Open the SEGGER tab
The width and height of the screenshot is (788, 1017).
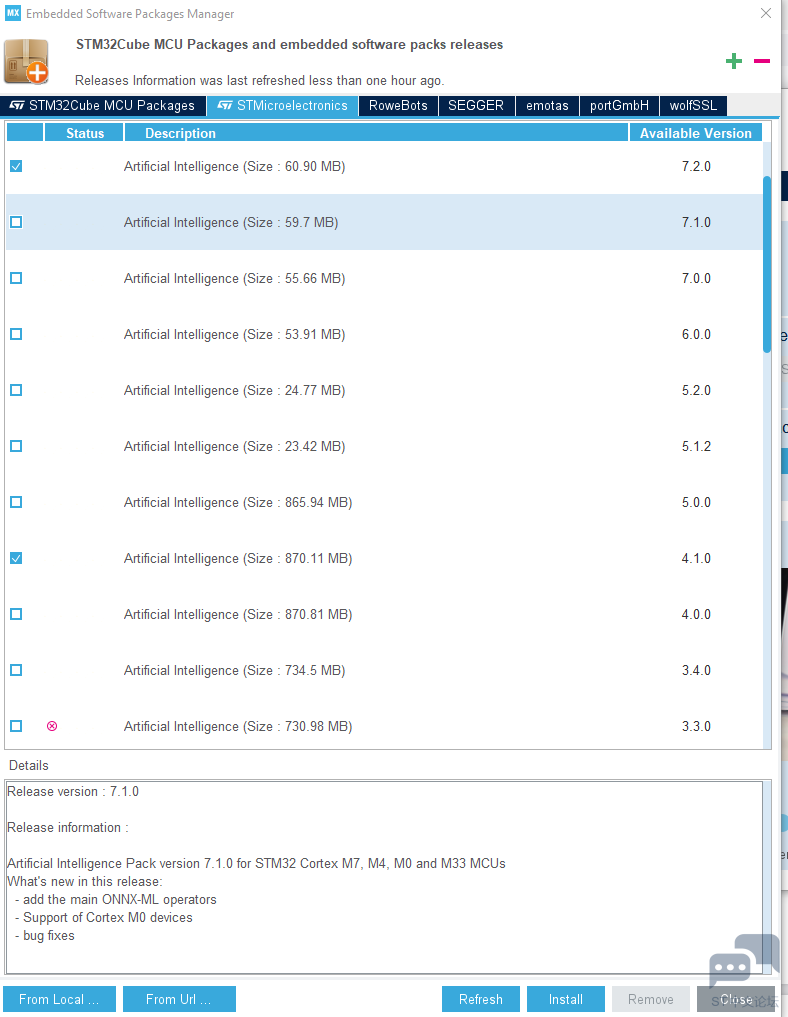coord(476,106)
